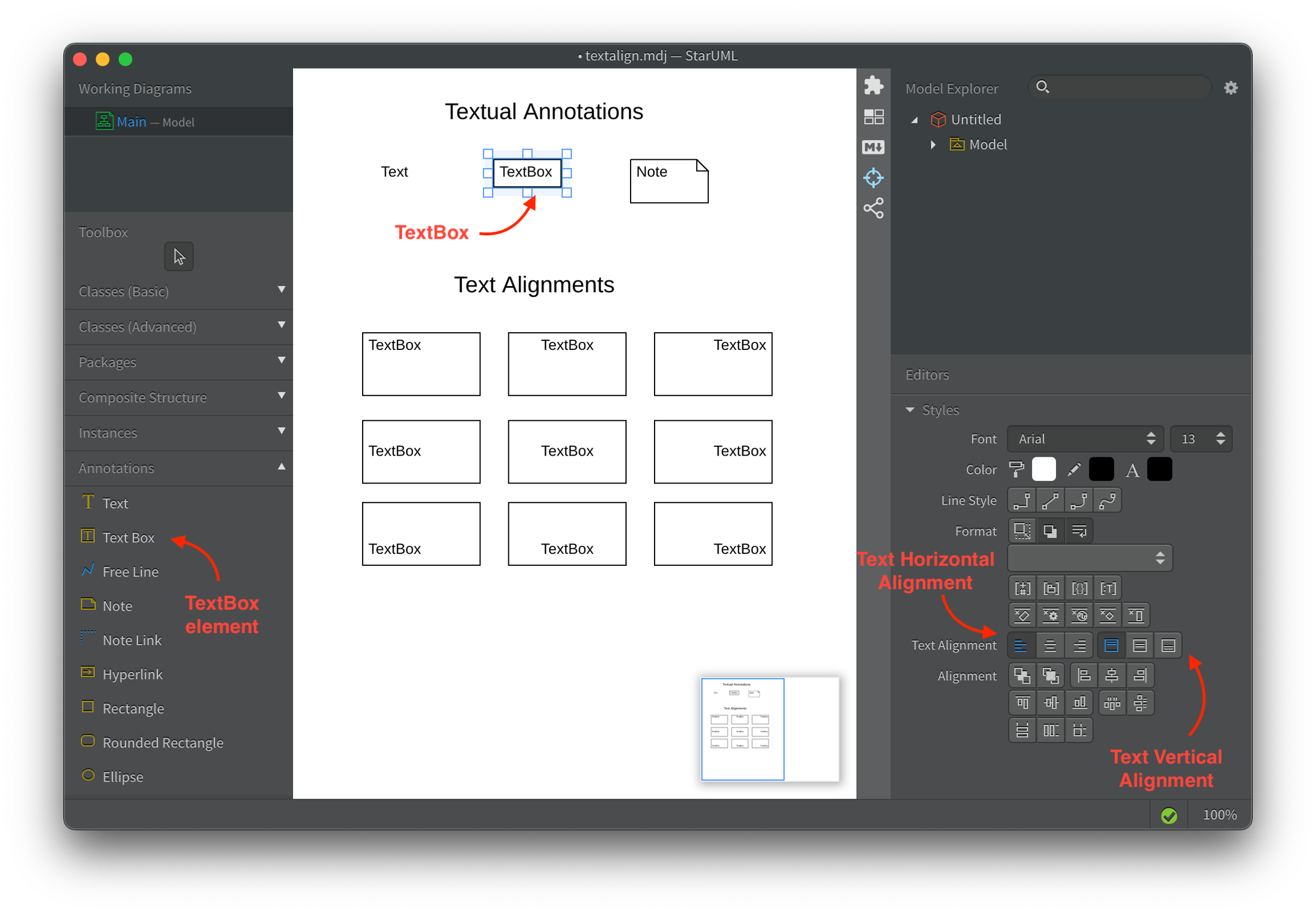Select the Hyperlink tool
This screenshot has width=1316, height=914.
[x=132, y=674]
